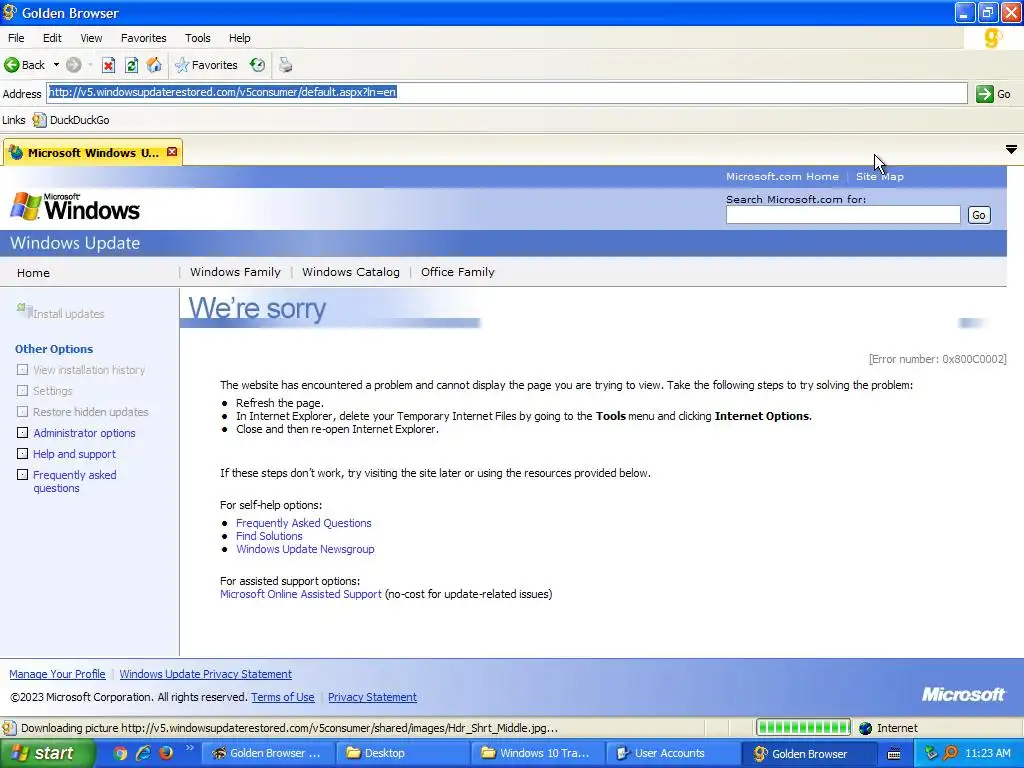The height and width of the screenshot is (768, 1024).
Task: Open the Tools menu
Action: pos(198,38)
